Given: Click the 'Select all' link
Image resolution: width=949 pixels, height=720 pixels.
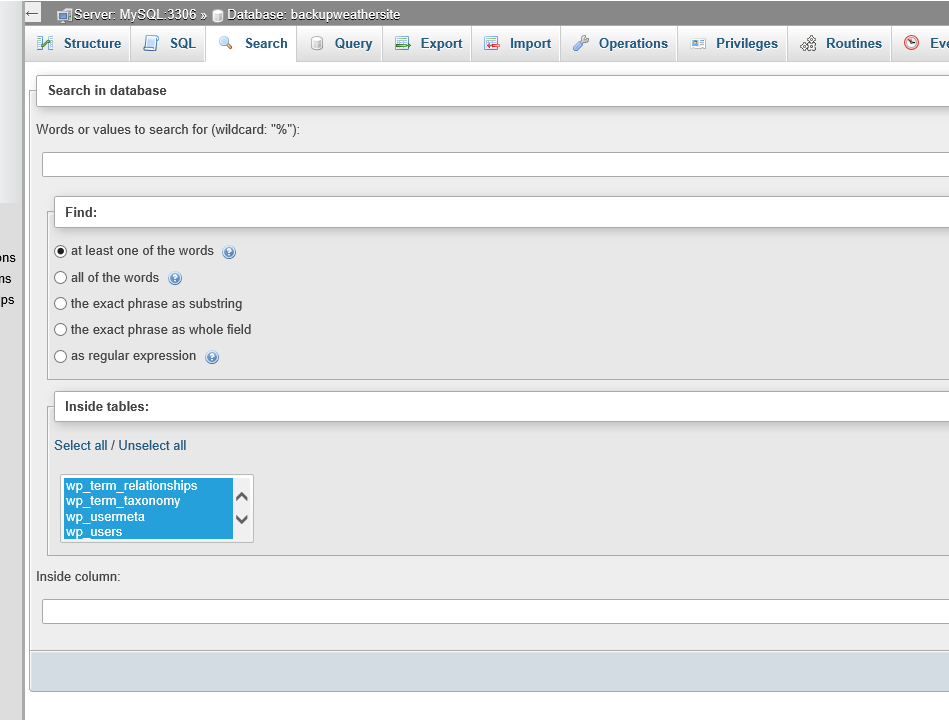Looking at the screenshot, I should click(x=81, y=445).
